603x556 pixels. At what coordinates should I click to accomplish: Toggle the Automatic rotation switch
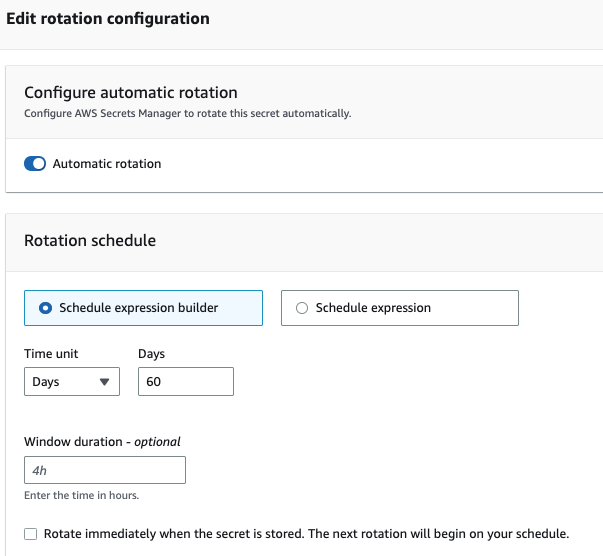pos(35,164)
